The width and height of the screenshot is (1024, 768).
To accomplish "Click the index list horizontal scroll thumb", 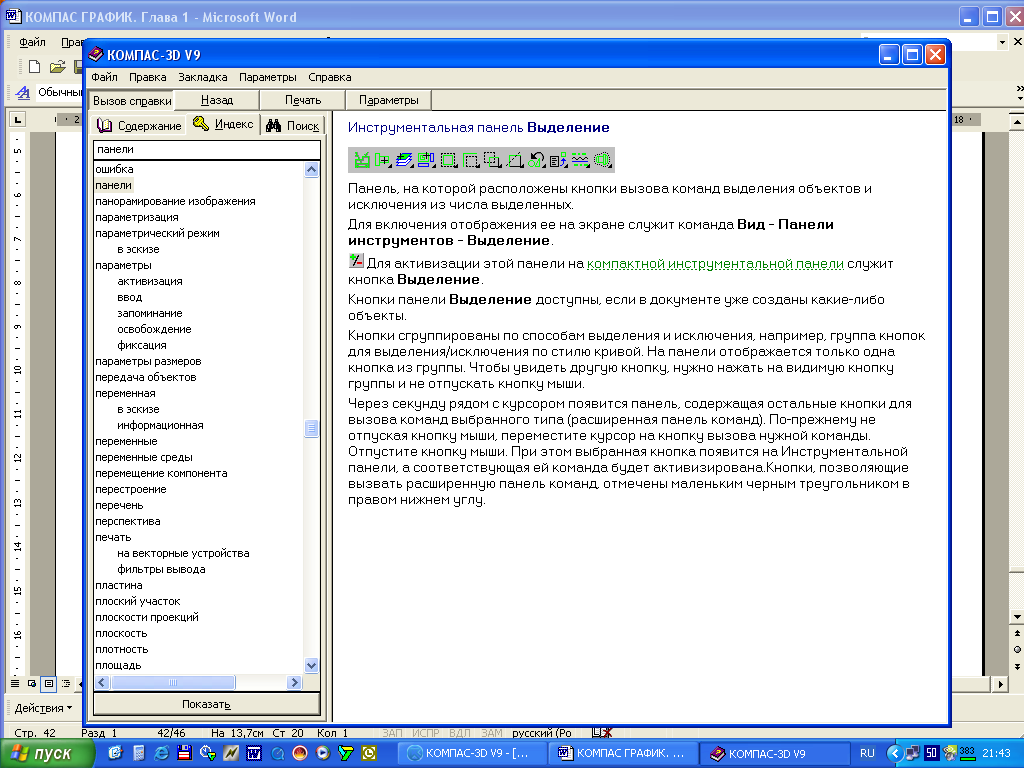I will tap(173, 682).
